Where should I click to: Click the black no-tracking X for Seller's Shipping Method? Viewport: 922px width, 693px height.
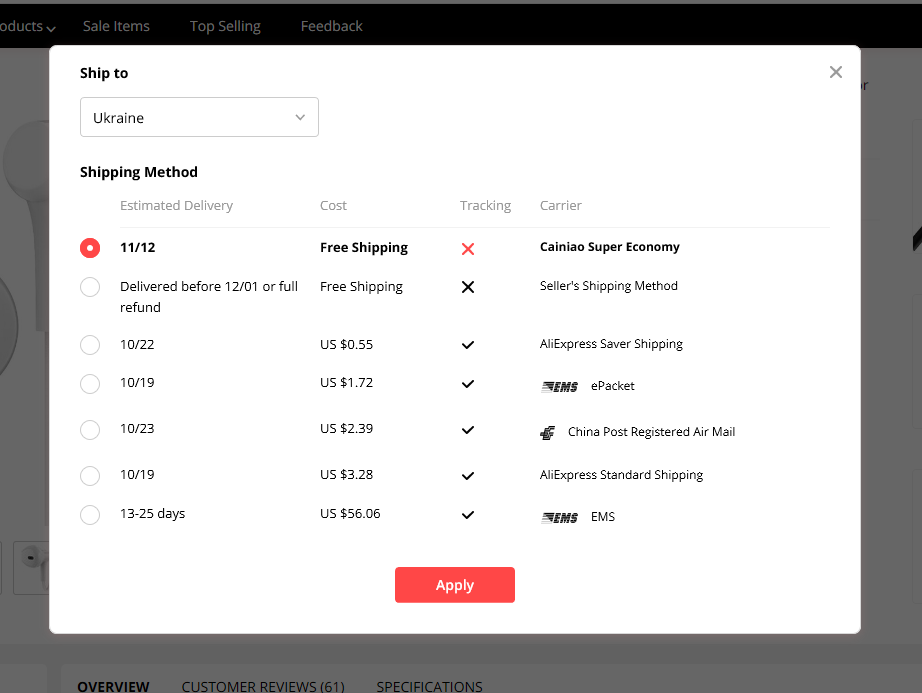(468, 287)
